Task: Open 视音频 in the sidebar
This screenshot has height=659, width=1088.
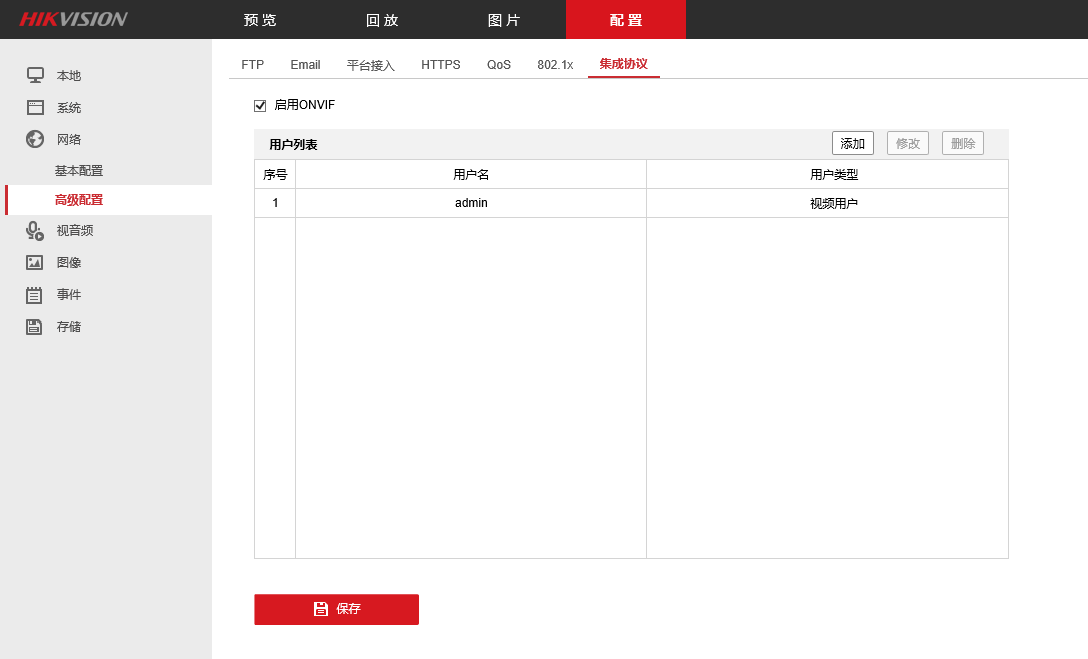Action: coord(75,230)
